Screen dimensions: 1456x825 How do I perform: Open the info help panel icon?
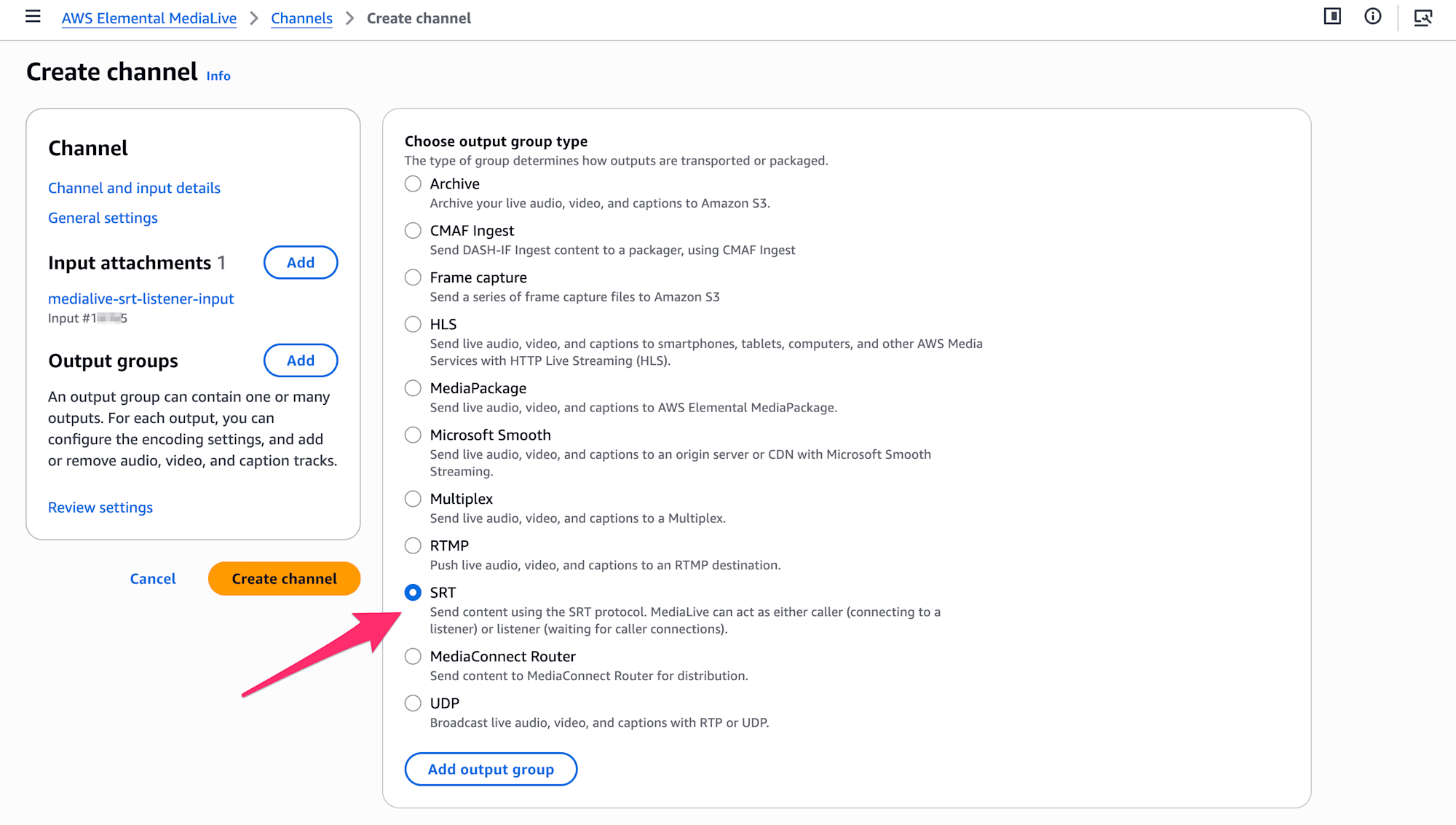click(x=1372, y=17)
